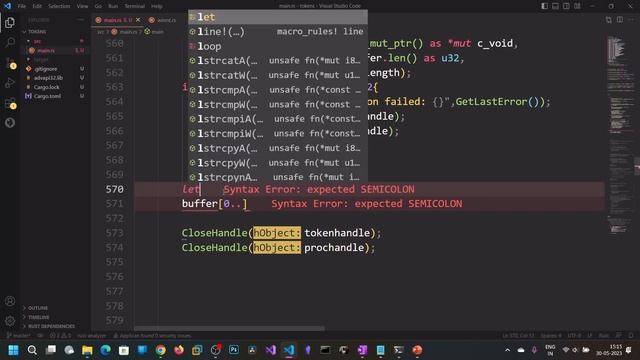This screenshot has width=640, height=360.
Task: Choose 'let' from the autocomplete list
Action: click(278, 17)
